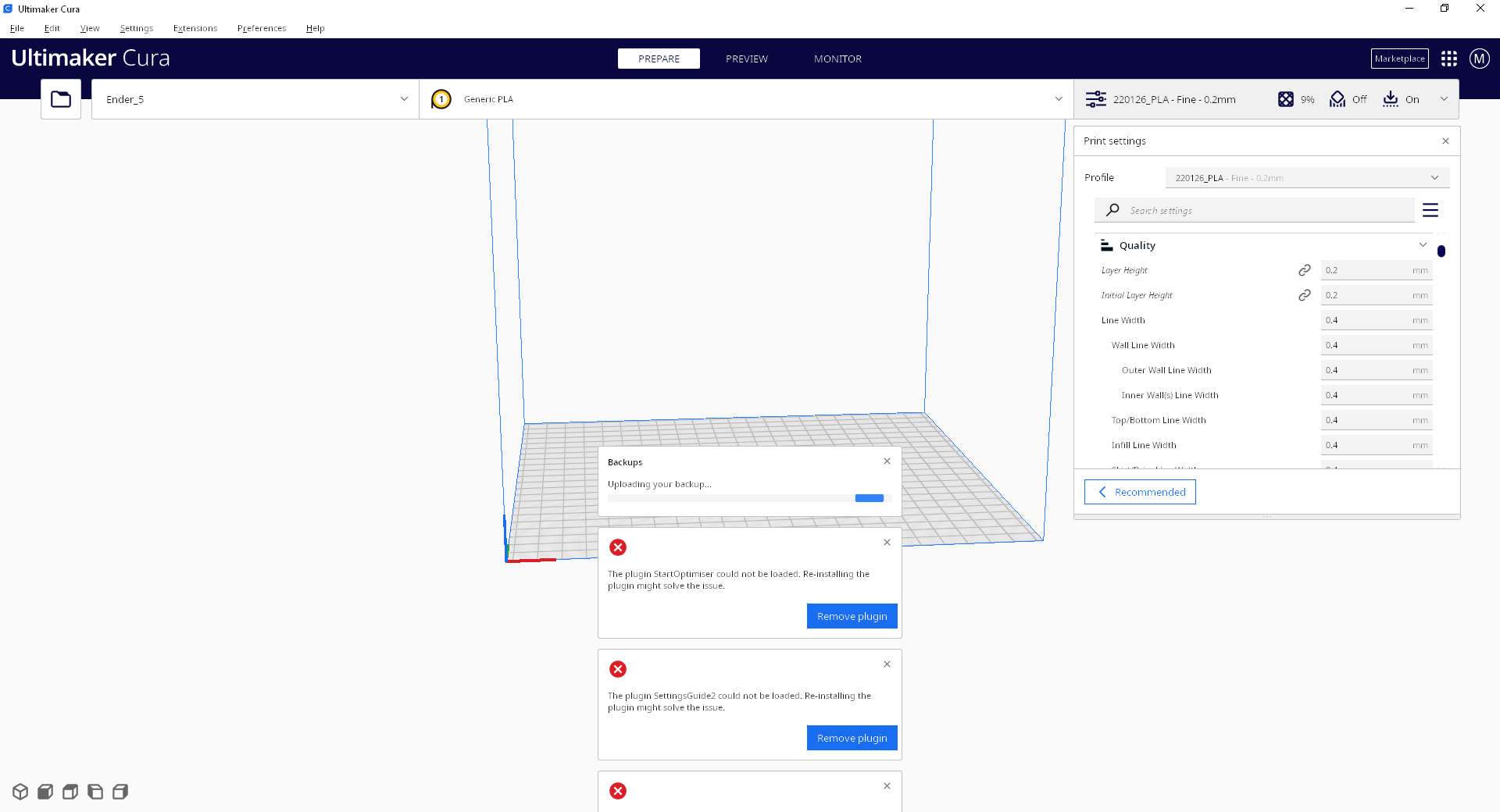Click infill density 9% icon
1500x812 pixels.
tap(1286, 99)
